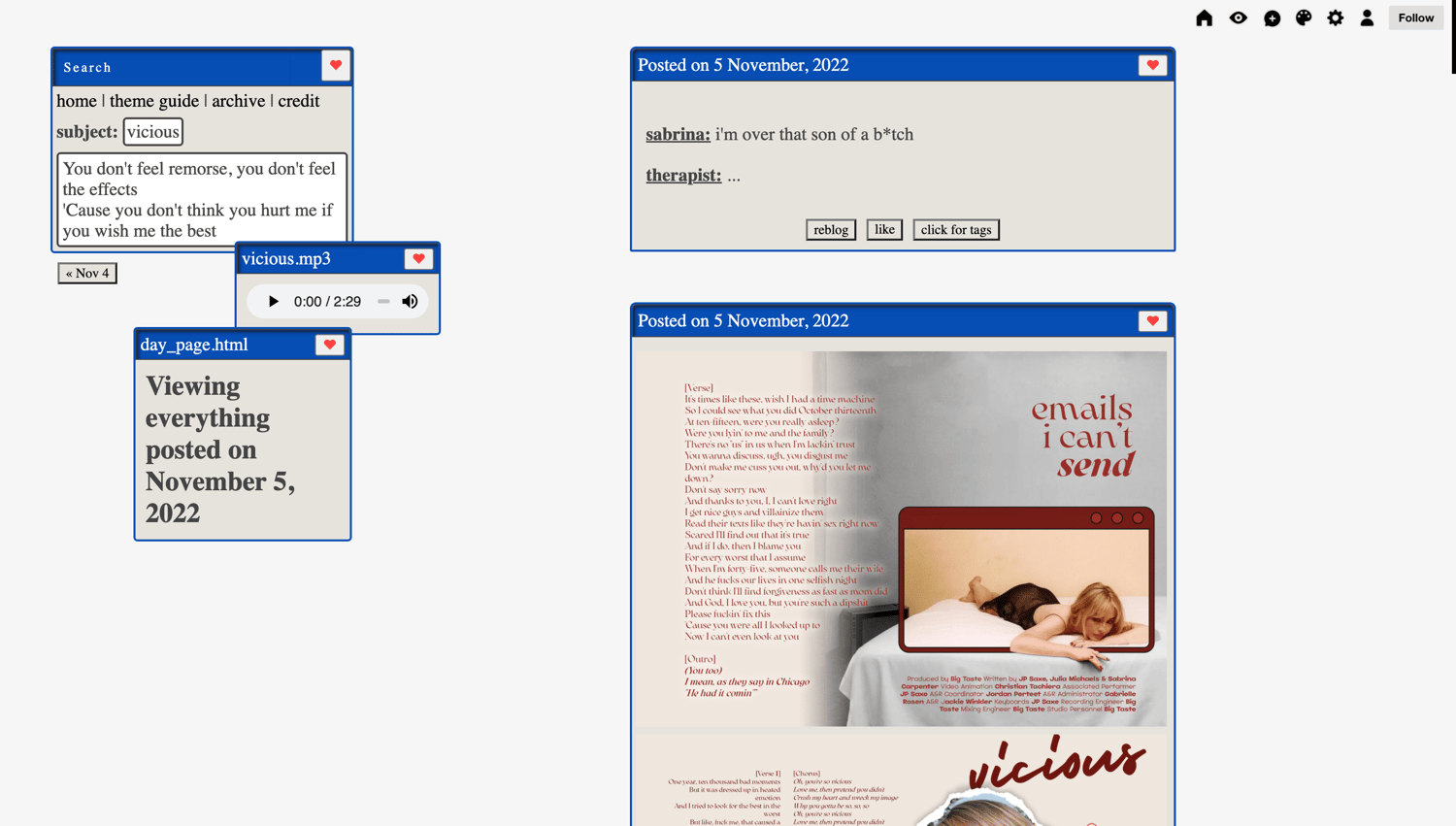Click the 'vicious.mp3' window title

(x=286, y=258)
